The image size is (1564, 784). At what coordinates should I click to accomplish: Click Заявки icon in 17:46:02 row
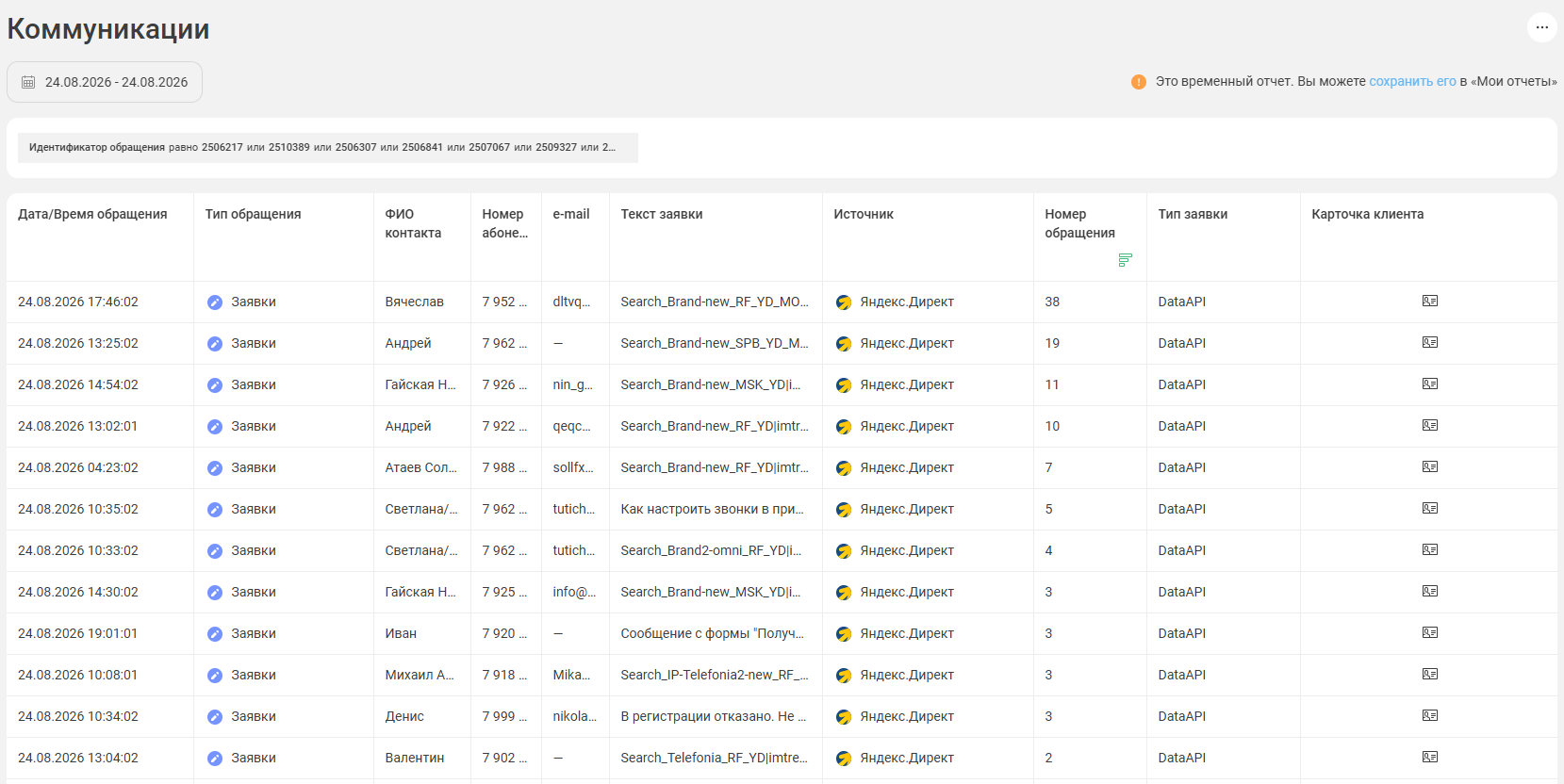[x=215, y=302]
